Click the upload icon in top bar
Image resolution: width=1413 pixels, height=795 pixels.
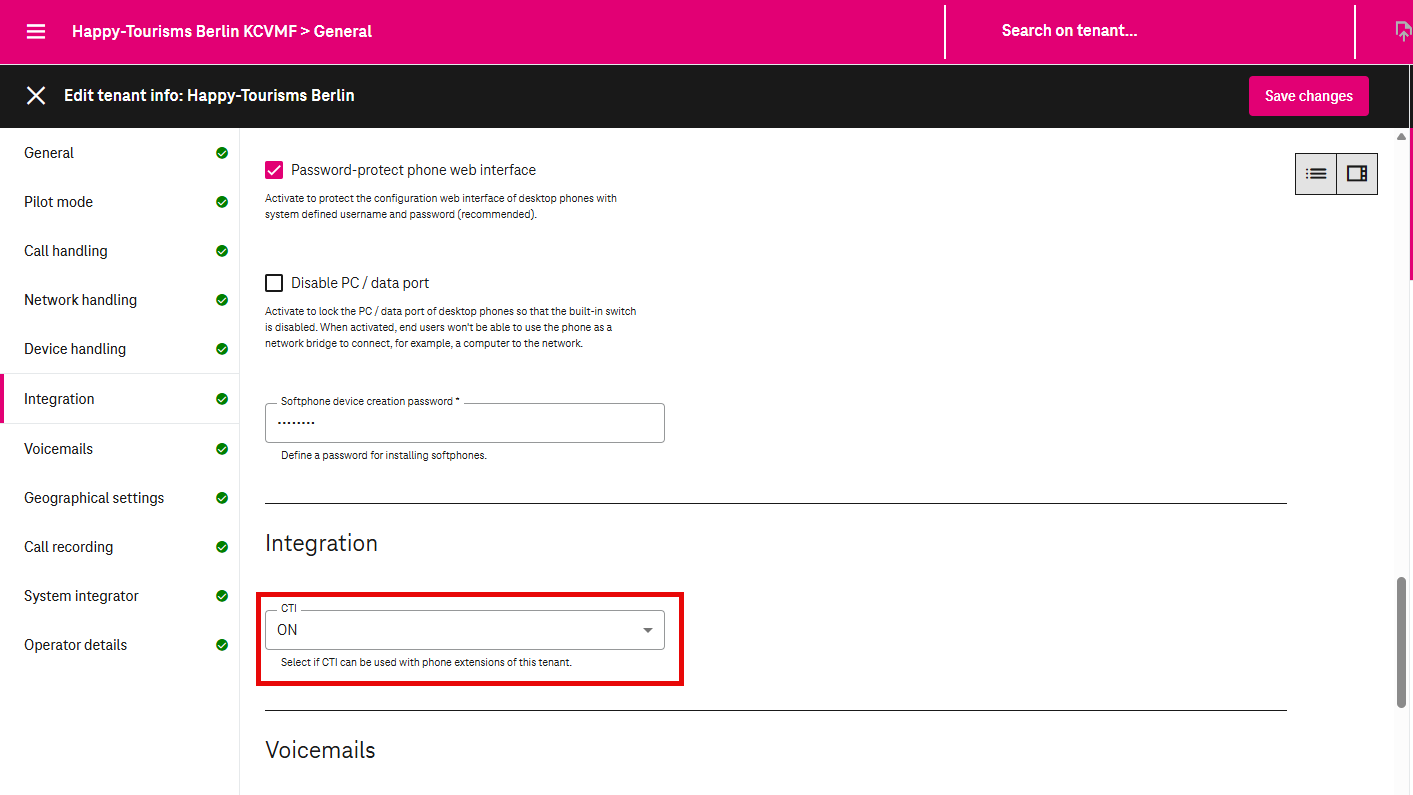click(x=1403, y=31)
